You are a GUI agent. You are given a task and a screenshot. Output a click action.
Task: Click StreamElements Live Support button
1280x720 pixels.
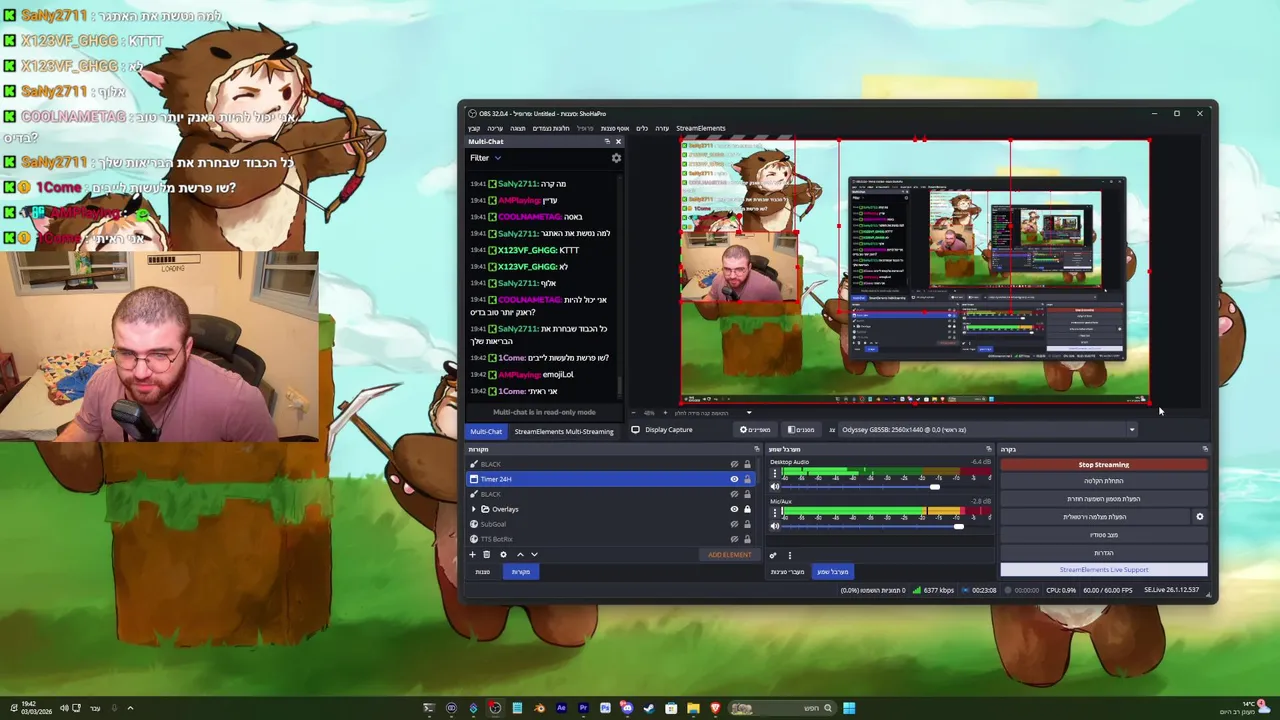(1104, 570)
